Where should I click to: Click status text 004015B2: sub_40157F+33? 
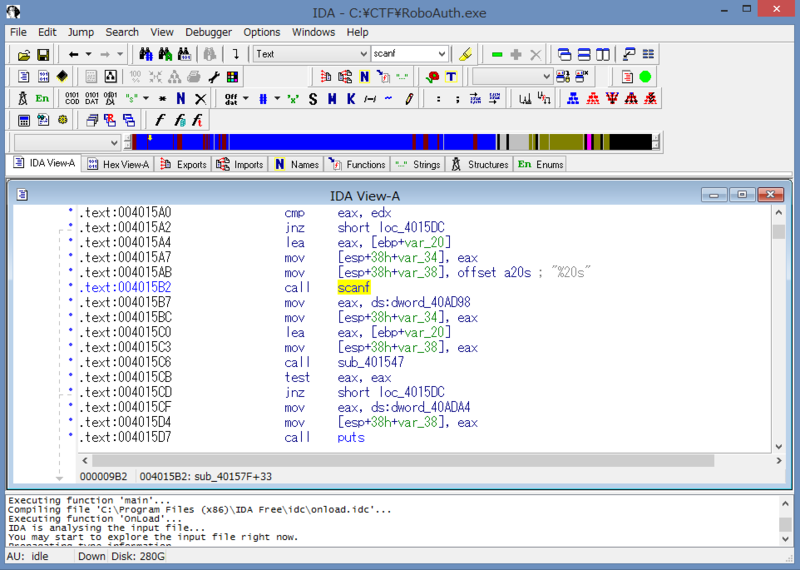(206, 477)
